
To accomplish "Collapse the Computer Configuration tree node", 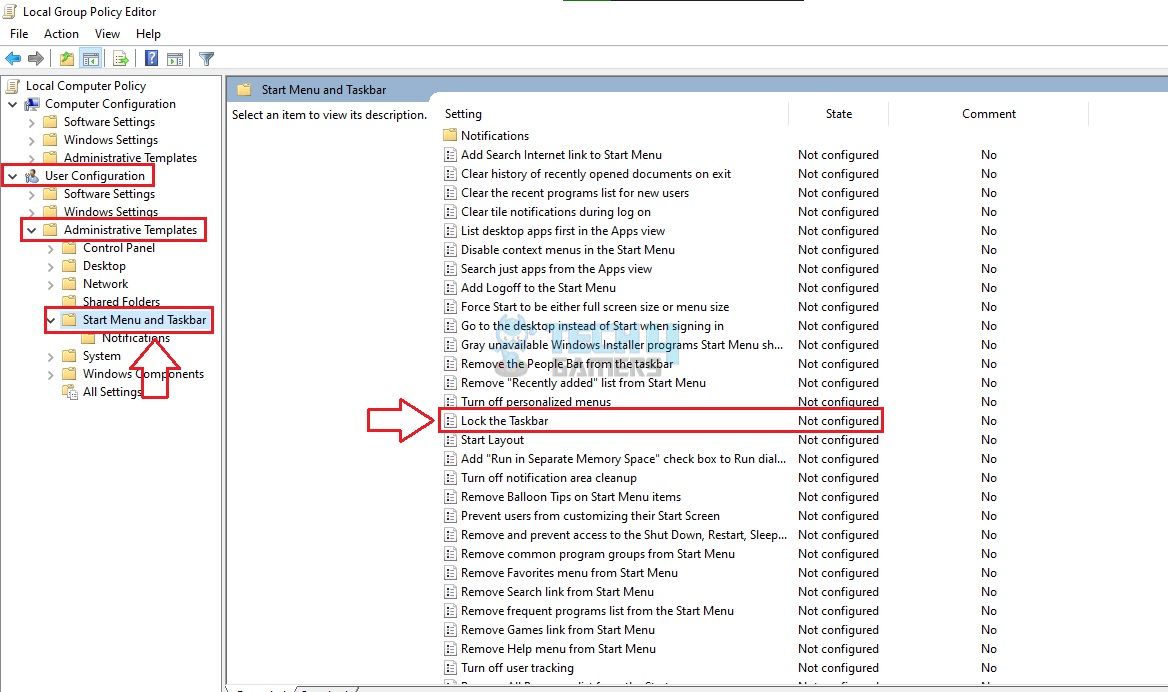I will point(11,103).
